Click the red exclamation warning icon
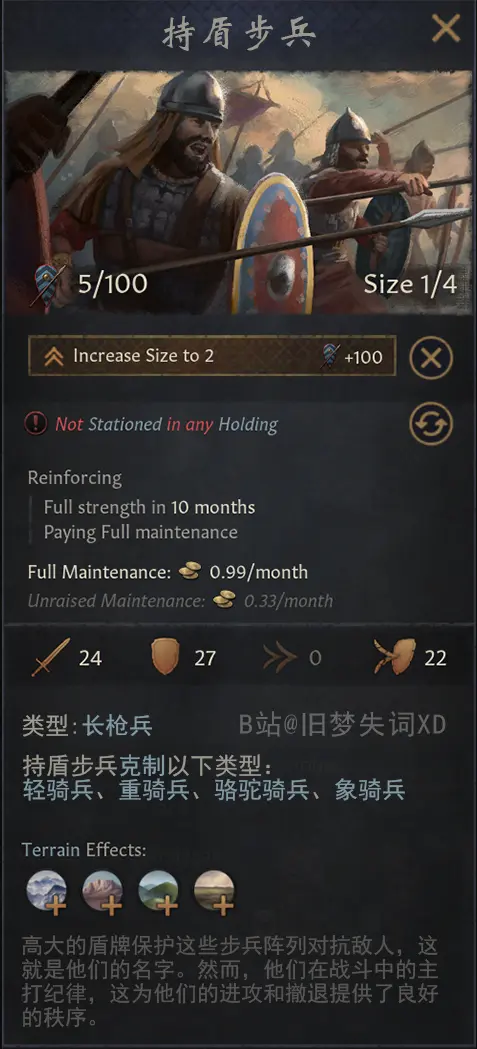Image resolution: width=477 pixels, height=1049 pixels. click(x=36, y=423)
